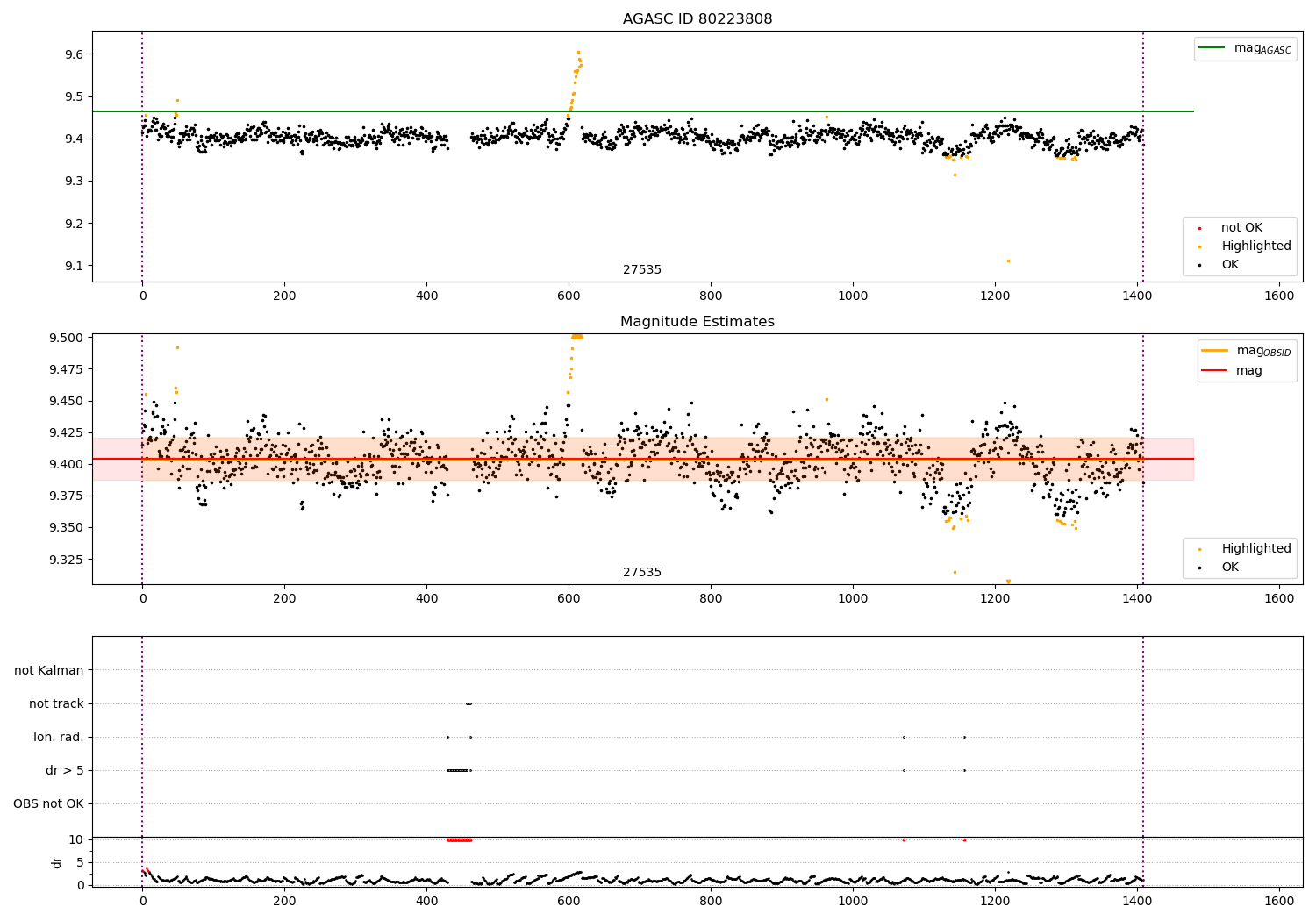Click the 9.6 y-axis tick in top plot
The height and width of the screenshot is (921, 1316).
(x=75, y=54)
